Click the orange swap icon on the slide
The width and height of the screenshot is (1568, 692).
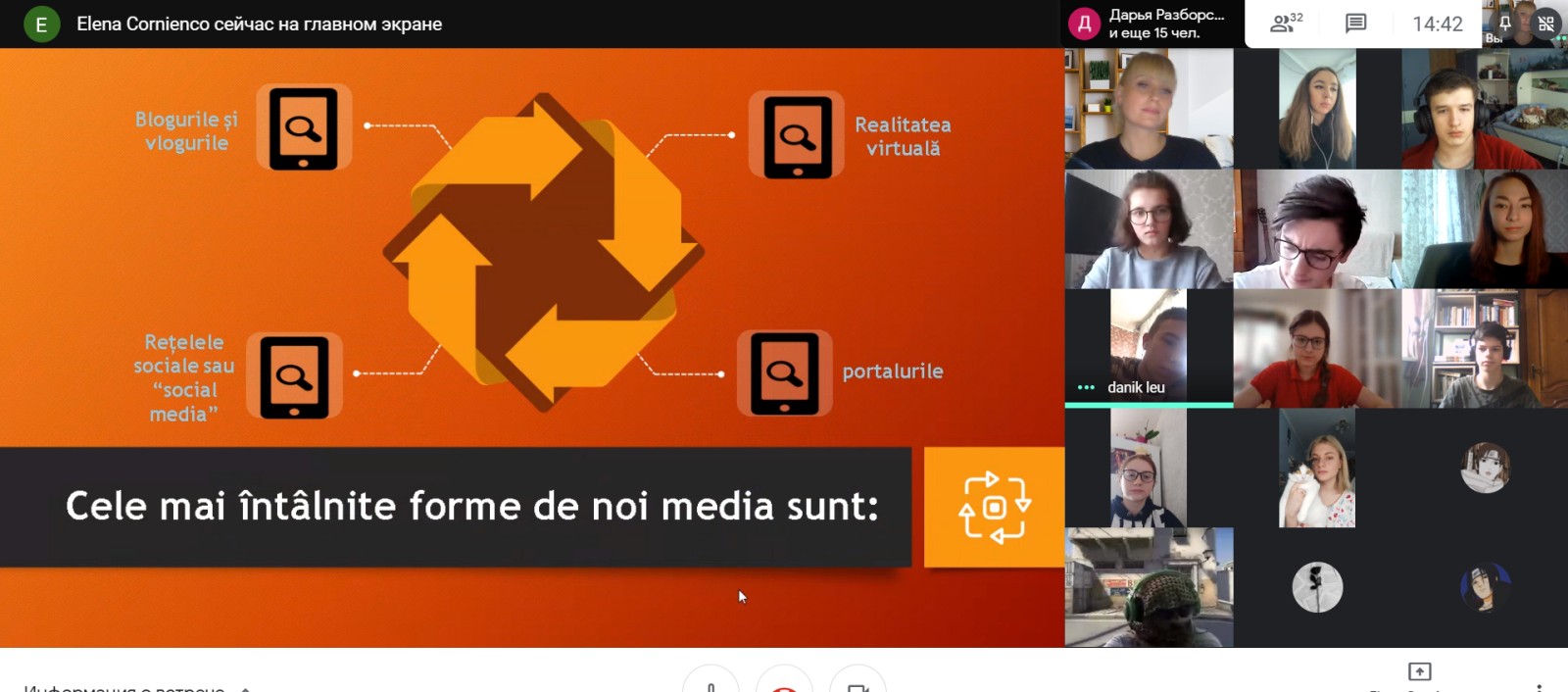(x=995, y=507)
